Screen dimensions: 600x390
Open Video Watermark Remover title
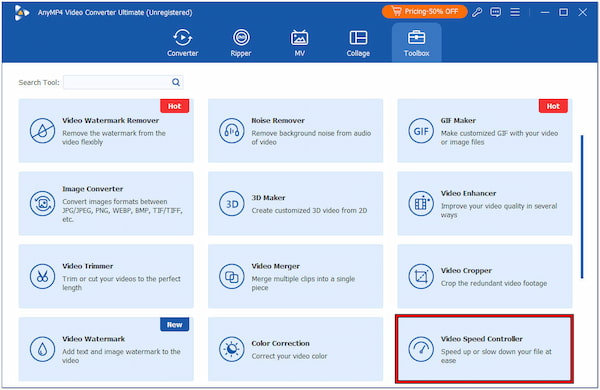[x=111, y=121]
